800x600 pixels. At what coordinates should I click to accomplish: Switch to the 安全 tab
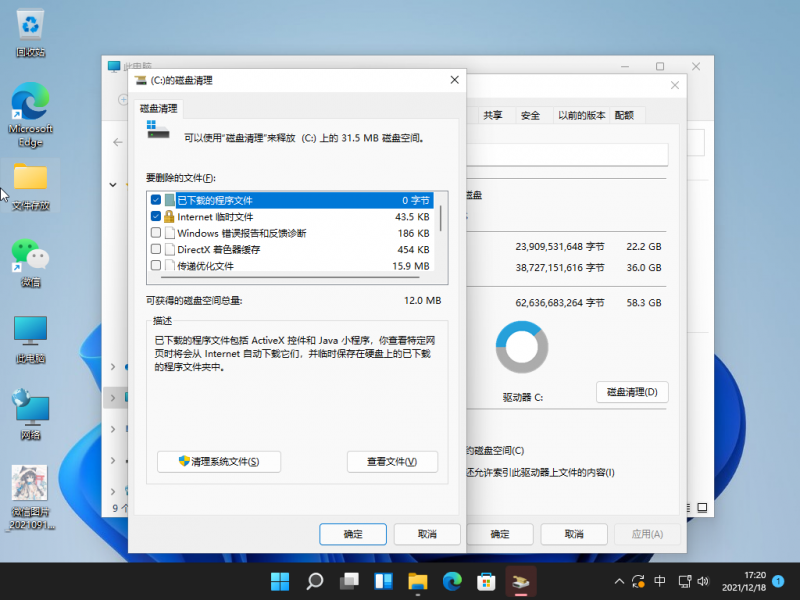pos(530,115)
